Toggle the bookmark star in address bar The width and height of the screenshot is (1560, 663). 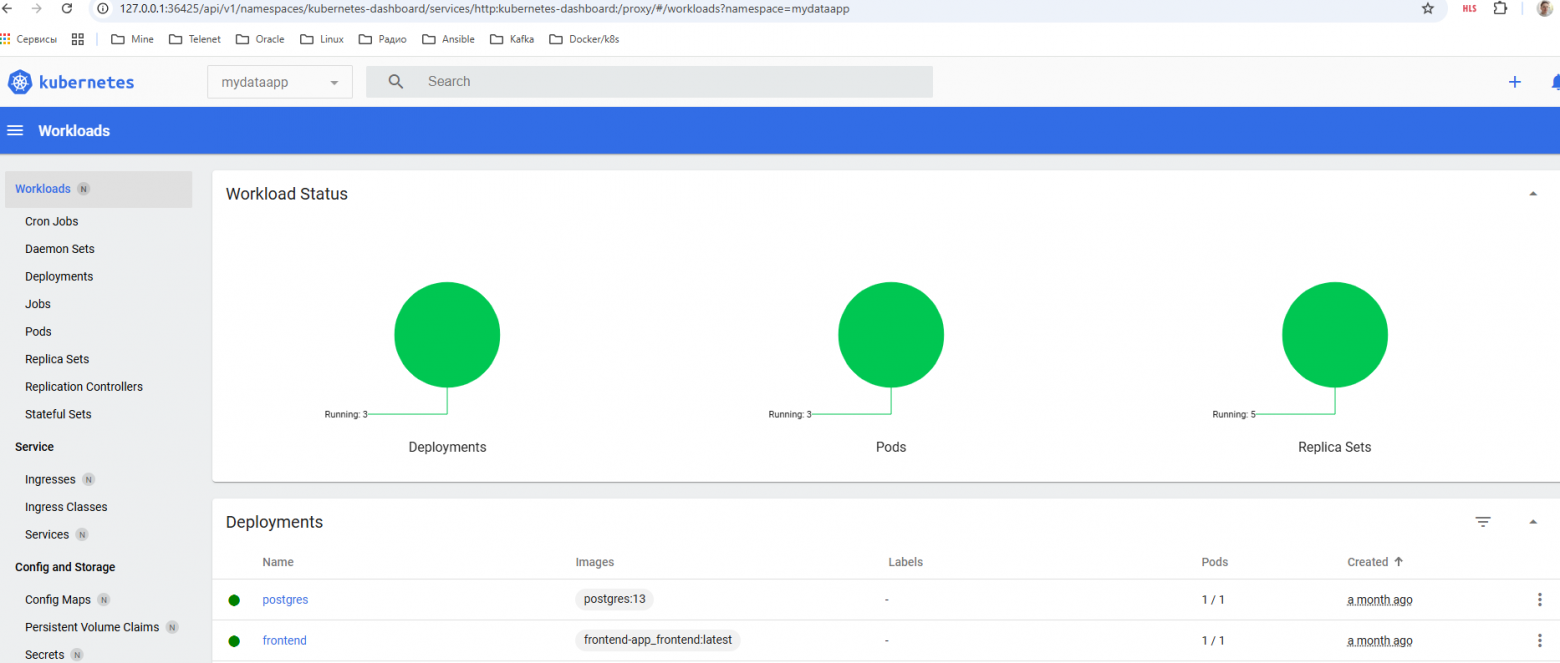[1427, 8]
